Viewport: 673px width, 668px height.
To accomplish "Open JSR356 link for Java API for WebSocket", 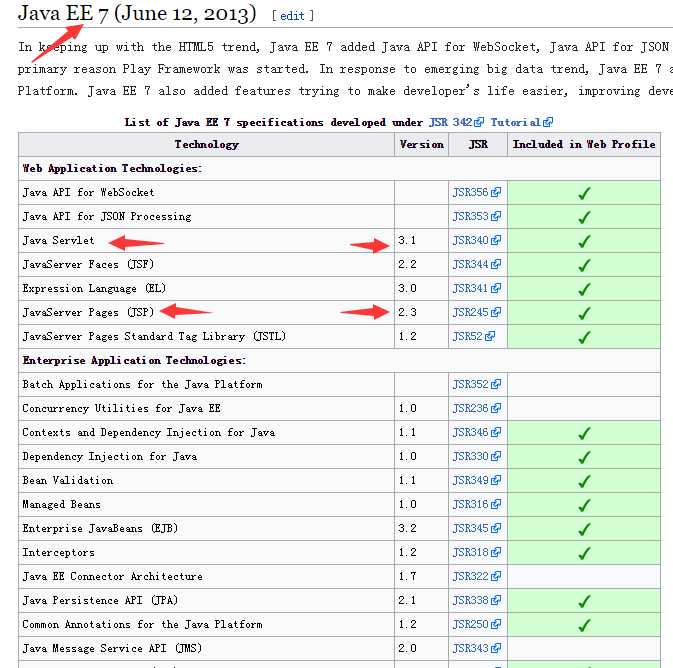I will [x=470, y=192].
